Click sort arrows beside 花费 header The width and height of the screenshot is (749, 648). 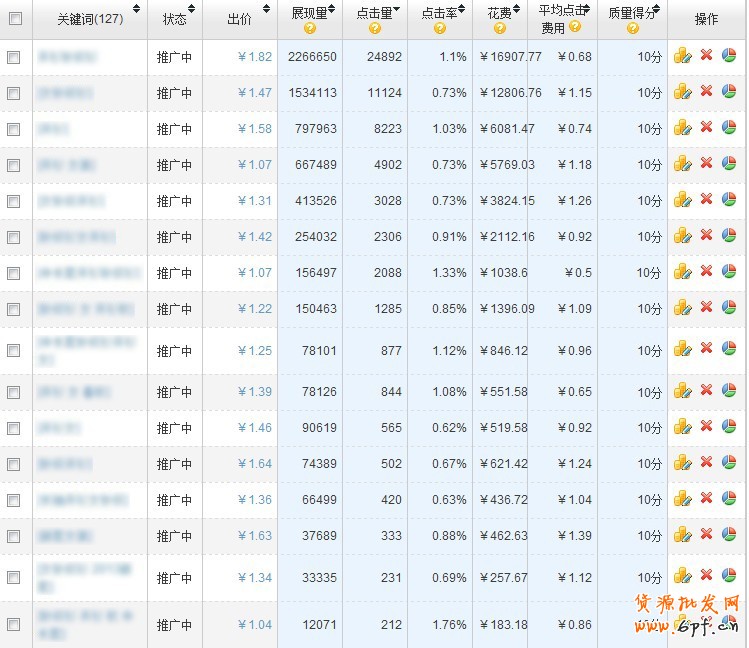pyautogui.click(x=519, y=11)
